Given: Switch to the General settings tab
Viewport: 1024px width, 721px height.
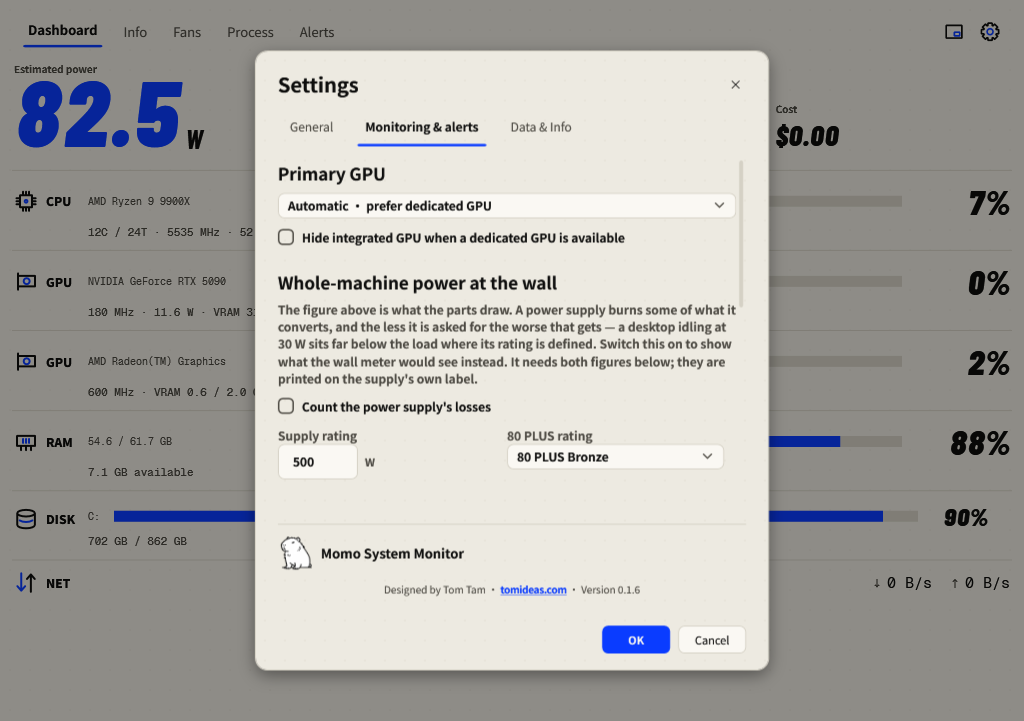Looking at the screenshot, I should point(312,127).
